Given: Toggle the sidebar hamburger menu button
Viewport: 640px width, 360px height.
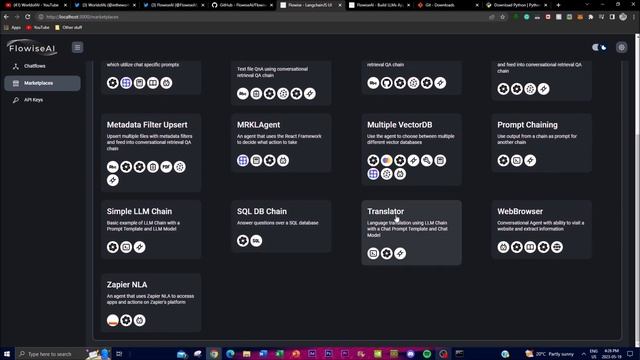Looking at the screenshot, I should point(77,47).
